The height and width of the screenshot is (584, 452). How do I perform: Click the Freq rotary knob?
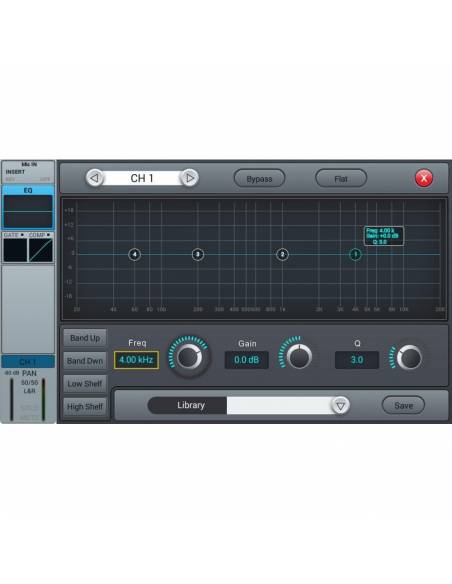pyautogui.click(x=189, y=357)
